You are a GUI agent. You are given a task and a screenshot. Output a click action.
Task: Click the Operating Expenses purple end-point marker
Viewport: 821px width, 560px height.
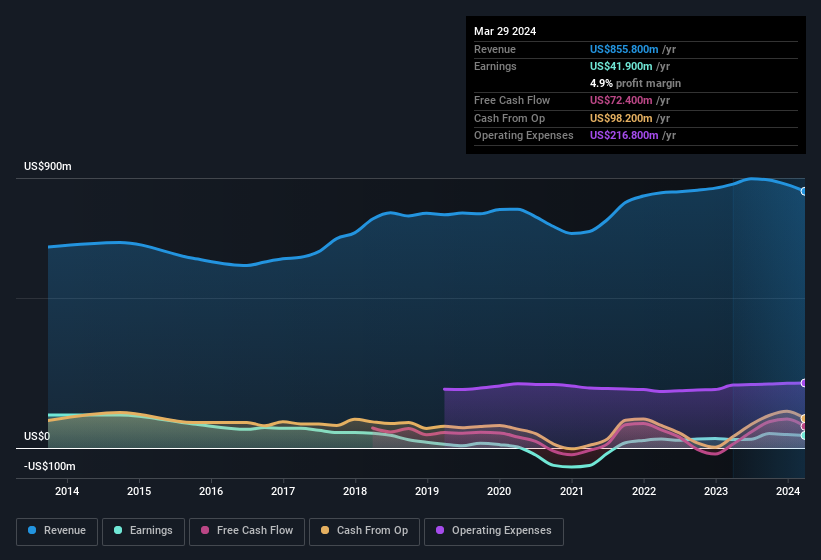(804, 383)
